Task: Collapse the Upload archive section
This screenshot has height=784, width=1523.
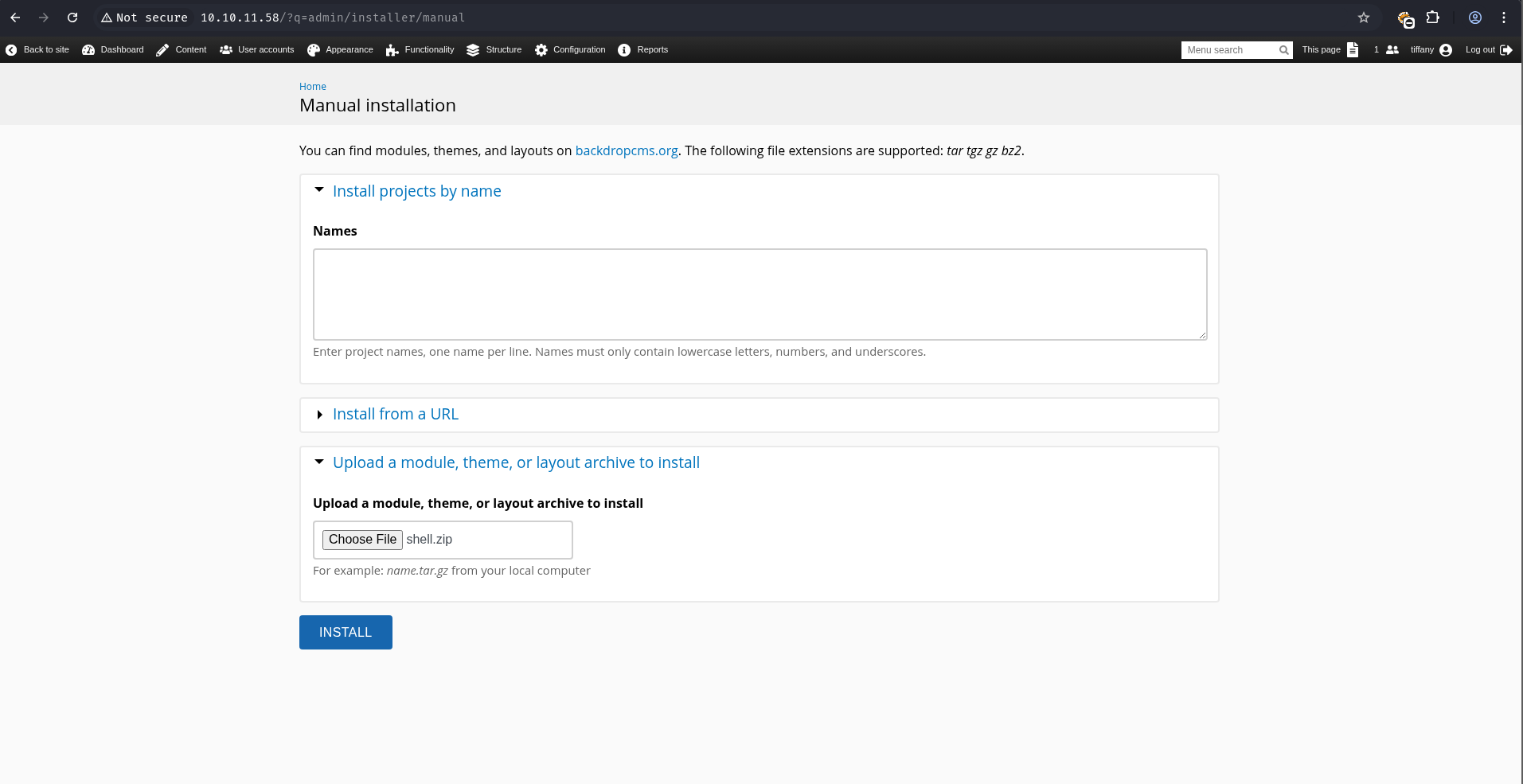Action: pos(515,462)
